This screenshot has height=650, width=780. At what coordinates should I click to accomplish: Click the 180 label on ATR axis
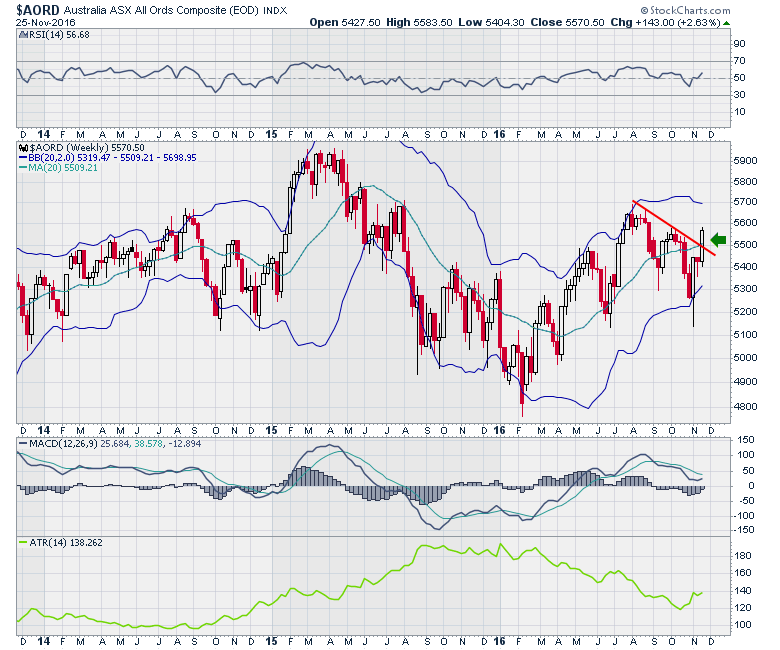pos(743,556)
